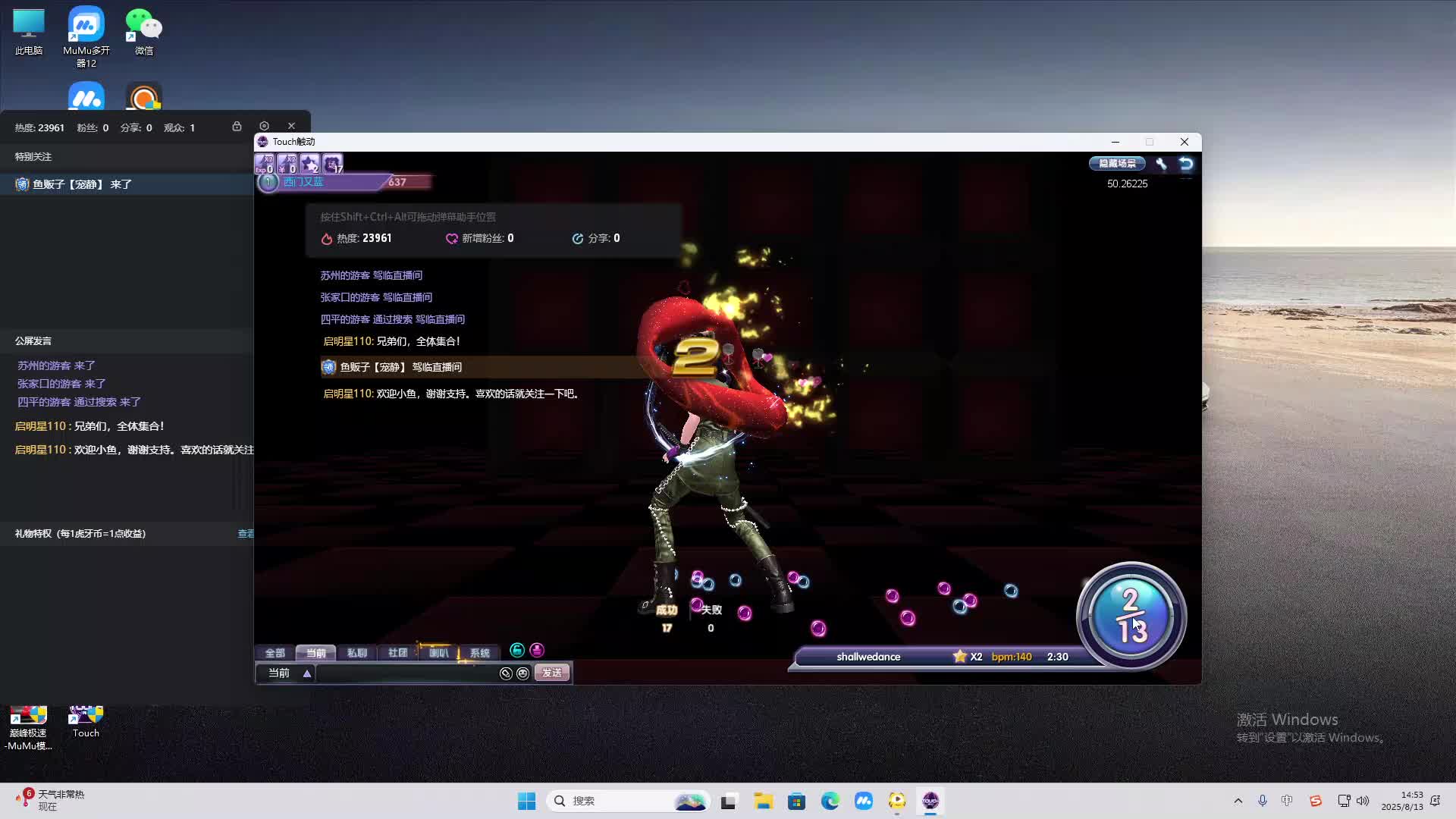1456x819 pixels.
Task: Click 查看 link in gift privileges row
Action: (246, 534)
